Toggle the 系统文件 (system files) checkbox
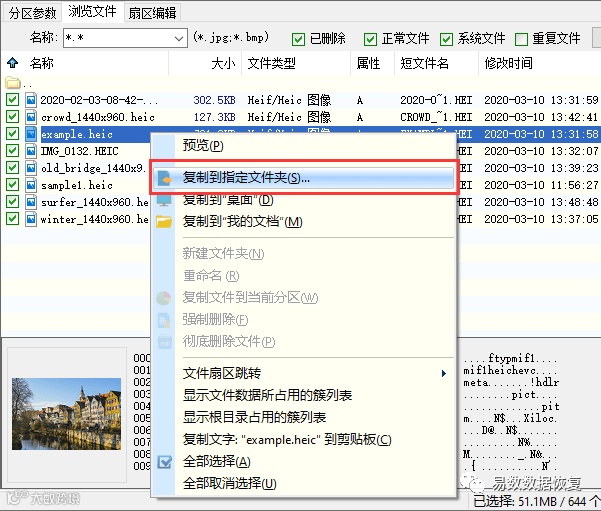 pyautogui.click(x=446, y=39)
